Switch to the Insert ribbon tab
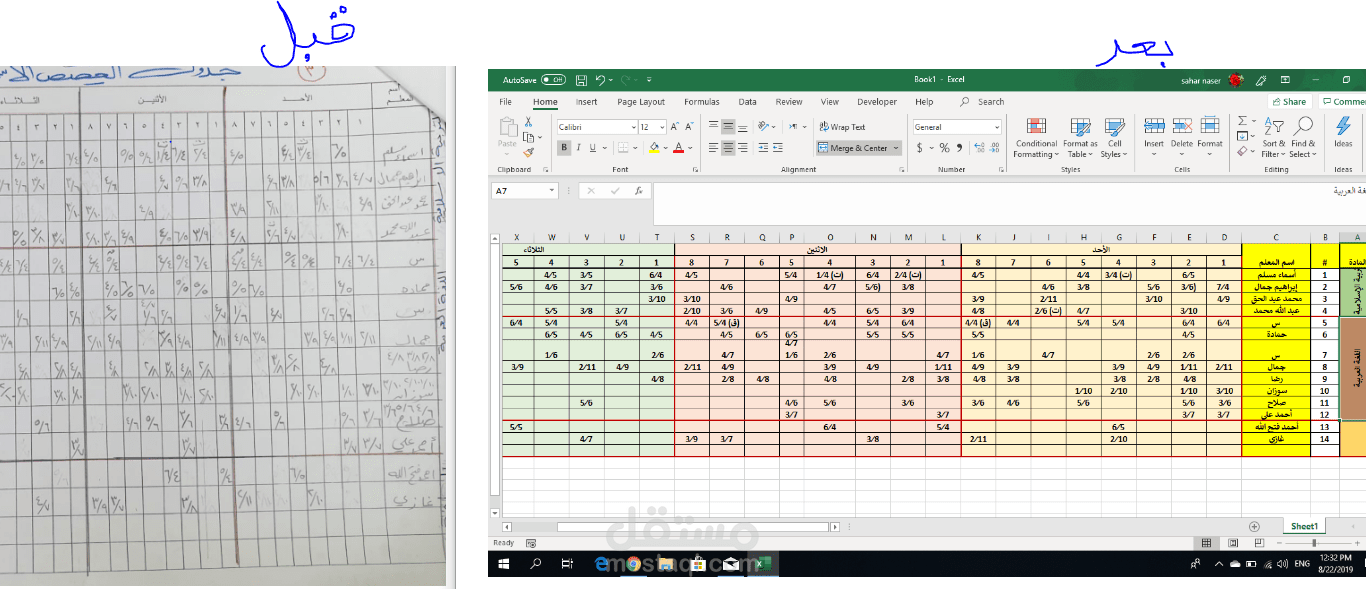Image resolution: width=1366 pixels, height=589 pixels. pos(586,102)
